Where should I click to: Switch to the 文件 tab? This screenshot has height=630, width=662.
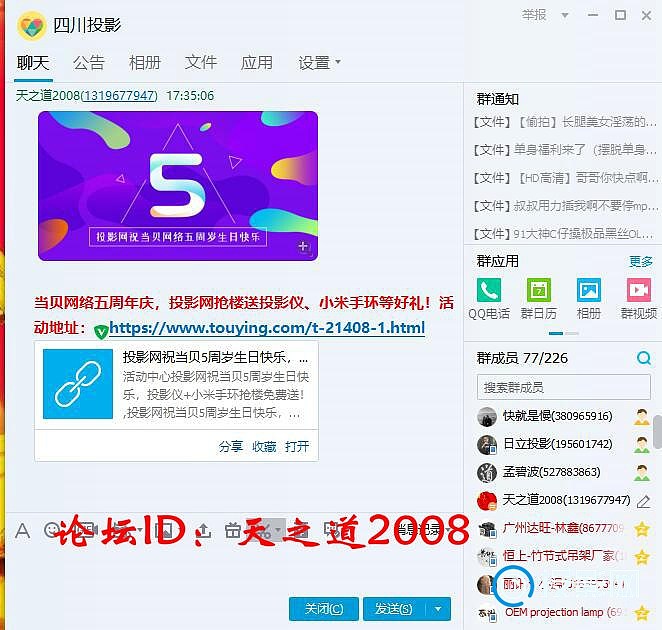(201, 62)
